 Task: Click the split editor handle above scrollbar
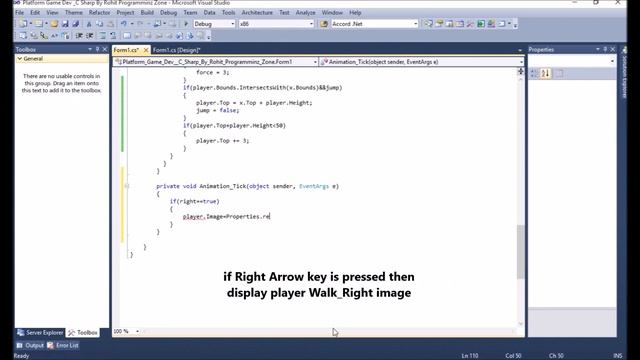coord(520,71)
